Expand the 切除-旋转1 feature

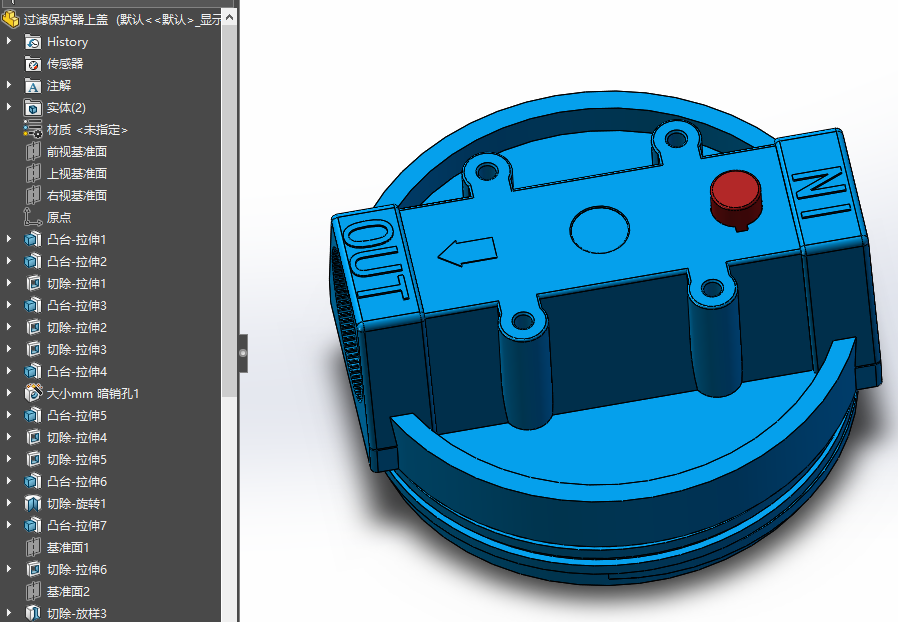point(9,503)
